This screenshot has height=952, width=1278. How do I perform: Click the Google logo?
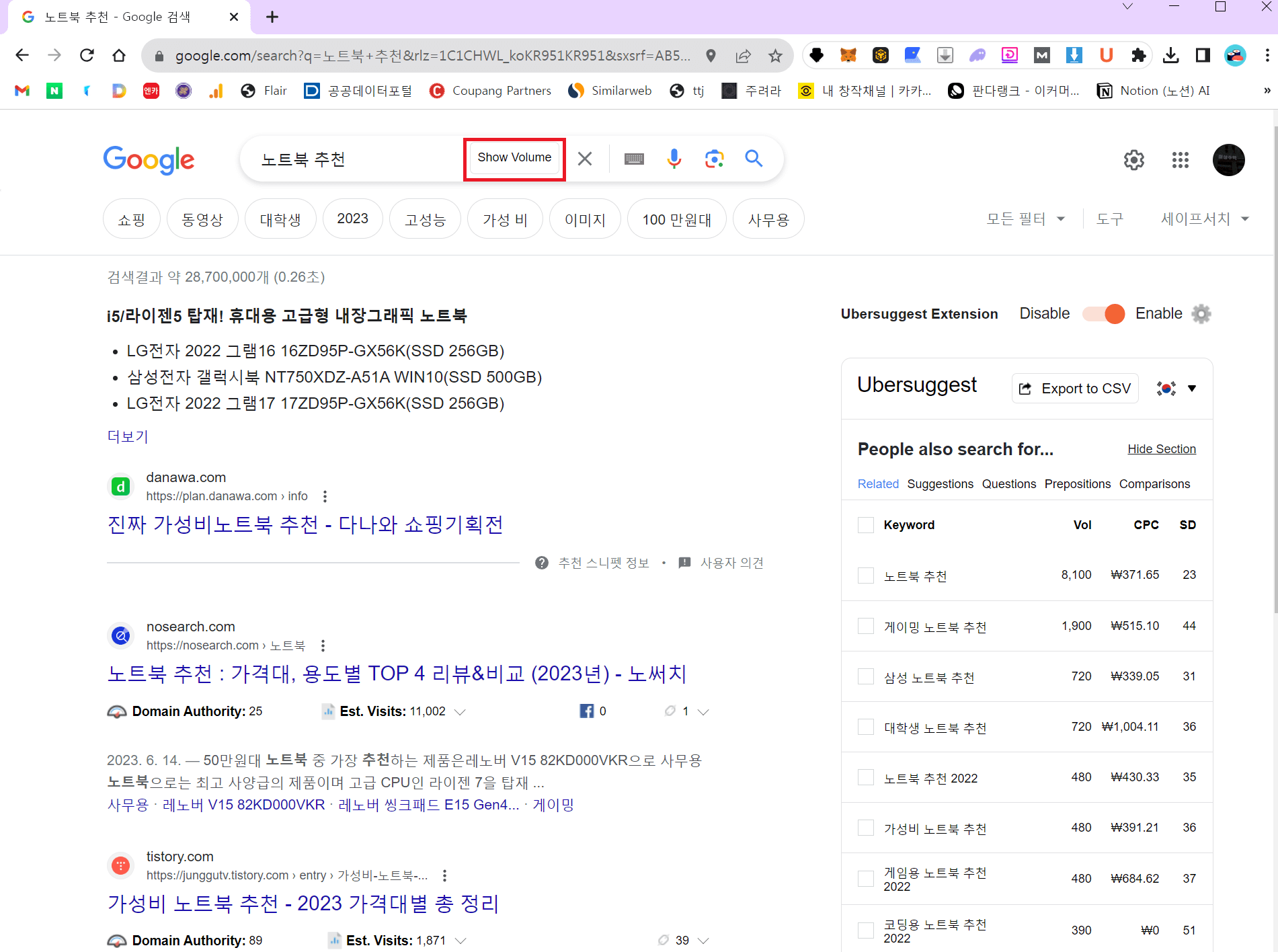coord(149,160)
